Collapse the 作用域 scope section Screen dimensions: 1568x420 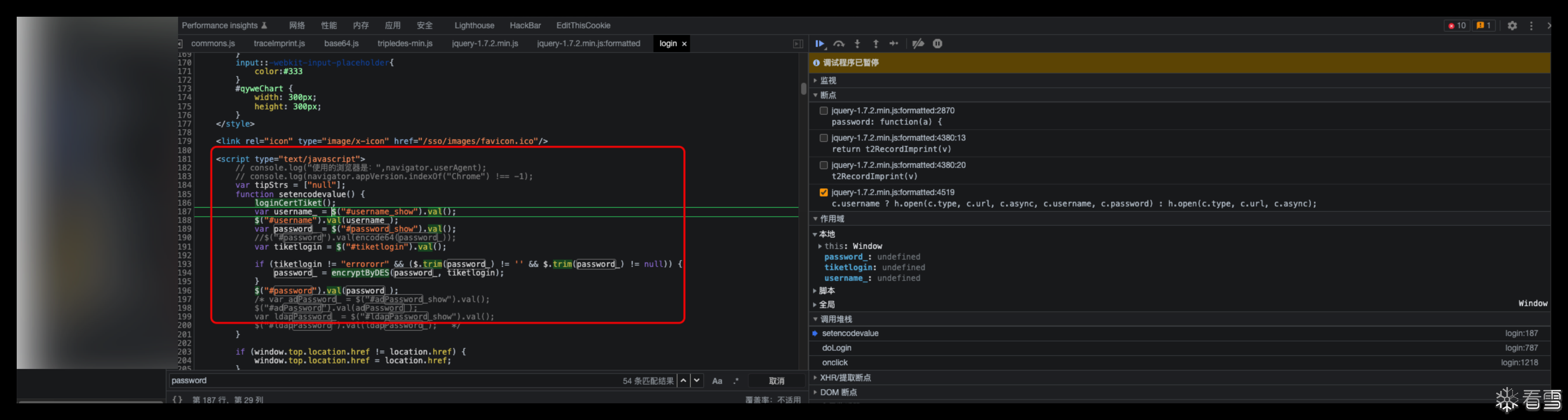click(x=816, y=218)
